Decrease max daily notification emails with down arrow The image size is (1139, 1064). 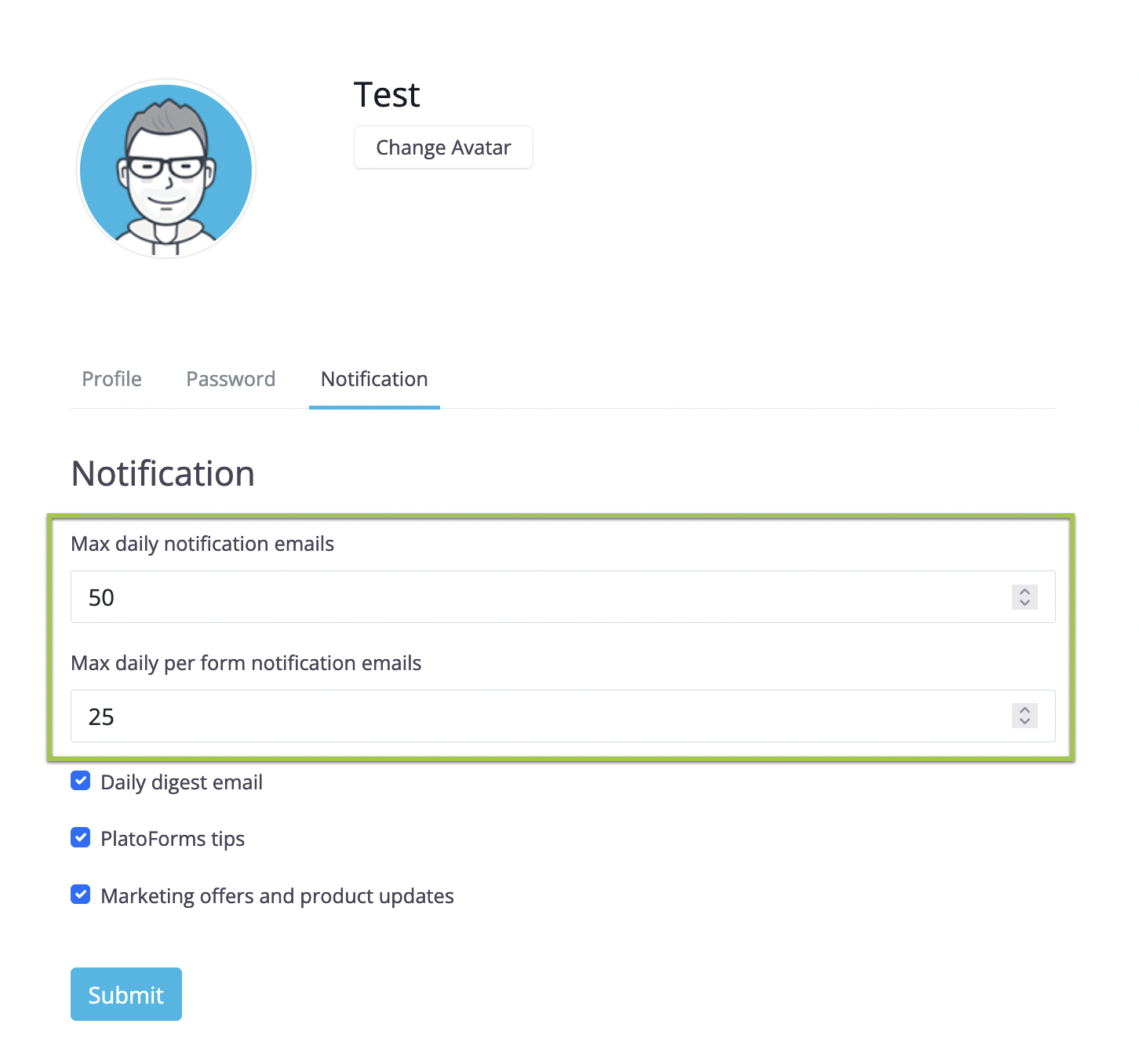(1024, 603)
